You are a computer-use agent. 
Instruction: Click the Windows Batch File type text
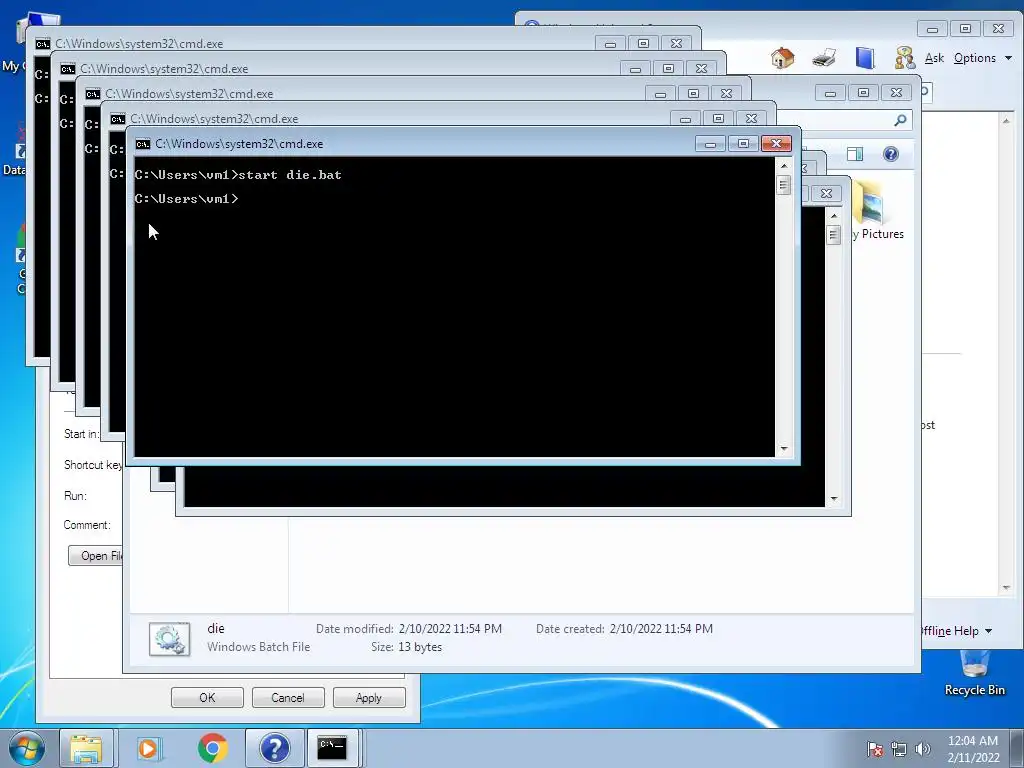pyautogui.click(x=259, y=647)
